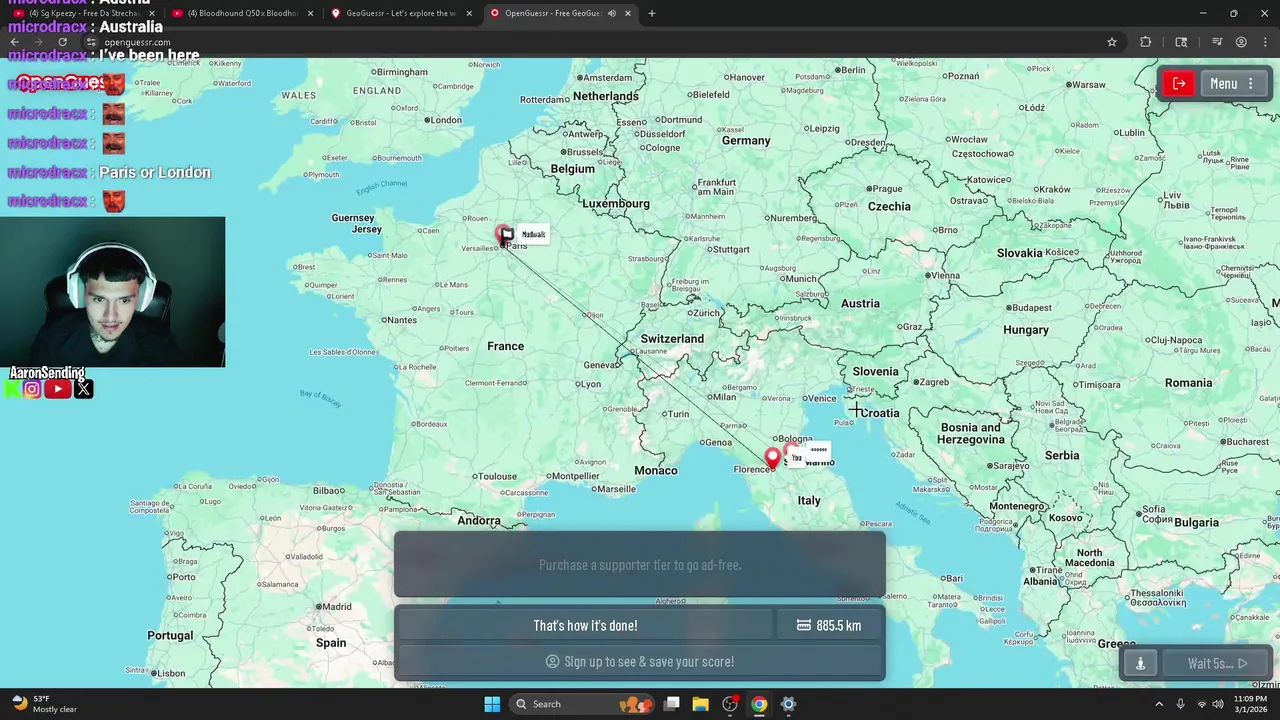This screenshot has height=720, width=1280.
Task: Click the media control icon in toolbar
Action: click(1217, 42)
